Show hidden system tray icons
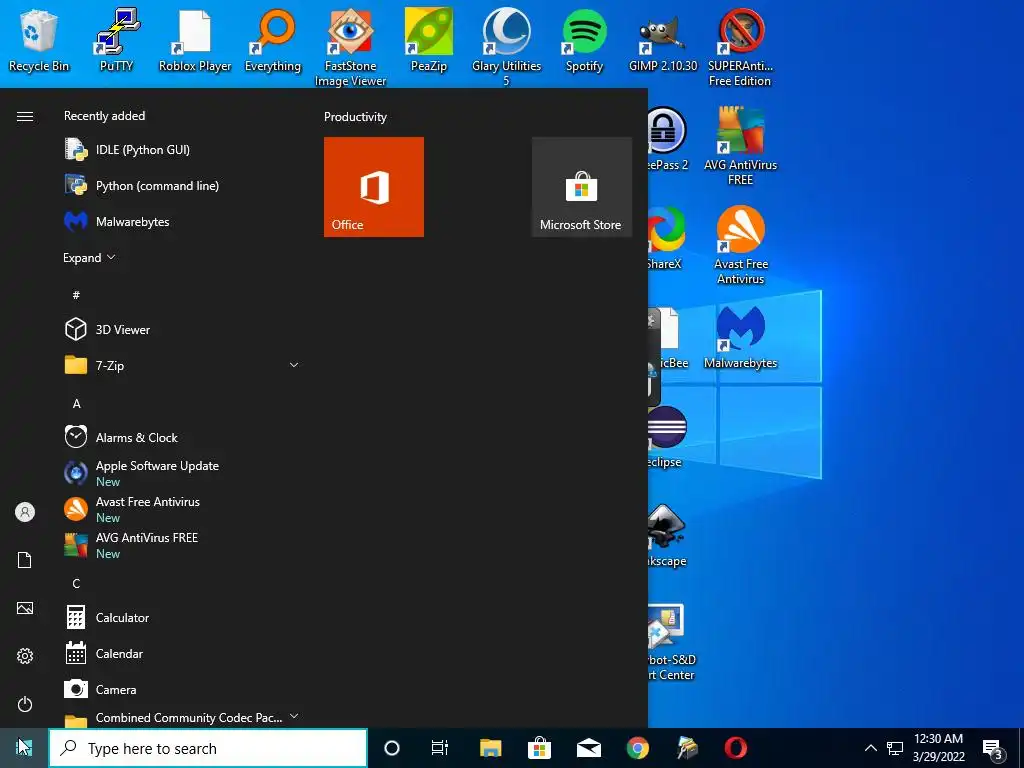 tap(871, 748)
